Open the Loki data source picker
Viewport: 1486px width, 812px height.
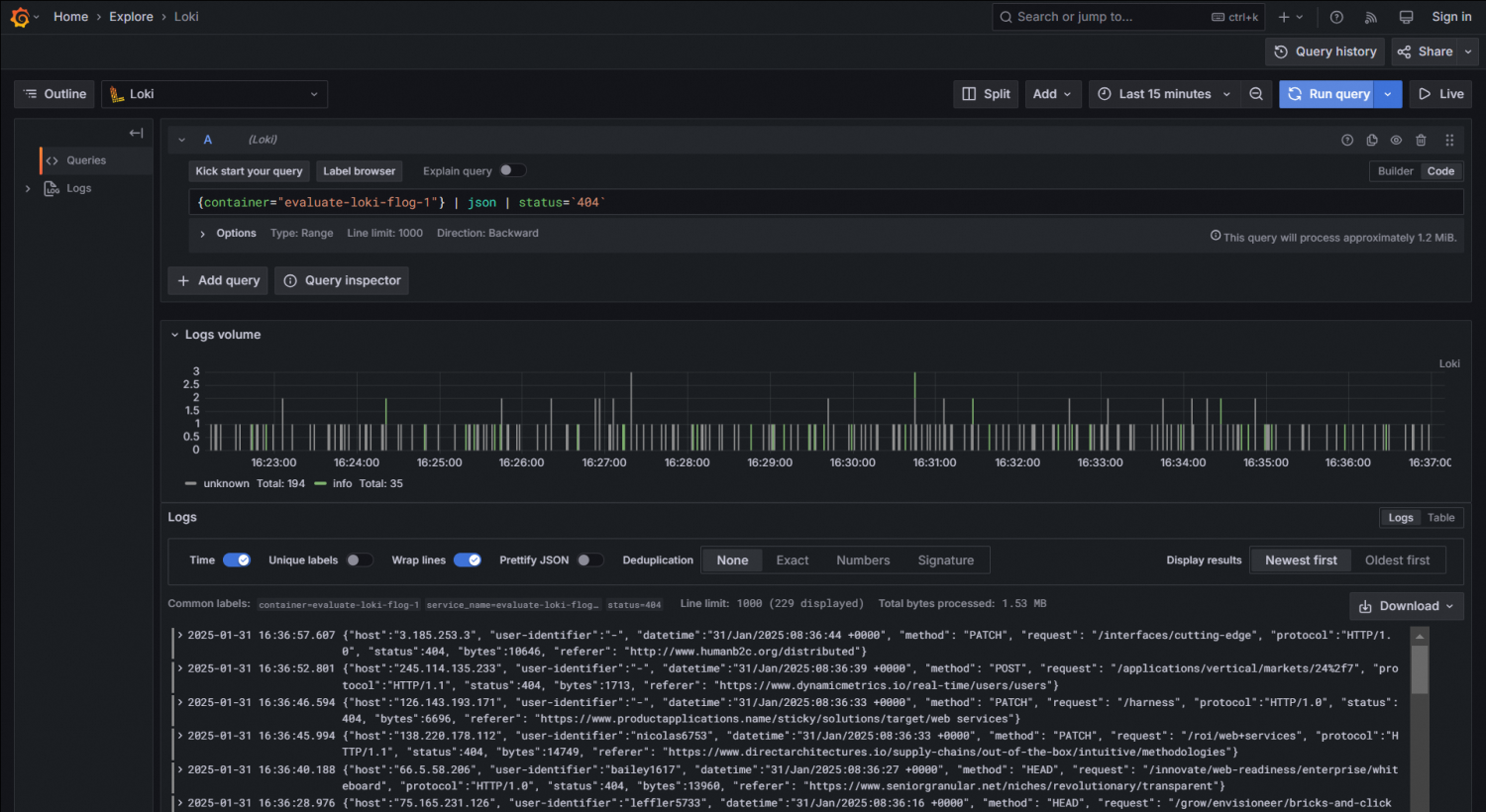[214, 93]
